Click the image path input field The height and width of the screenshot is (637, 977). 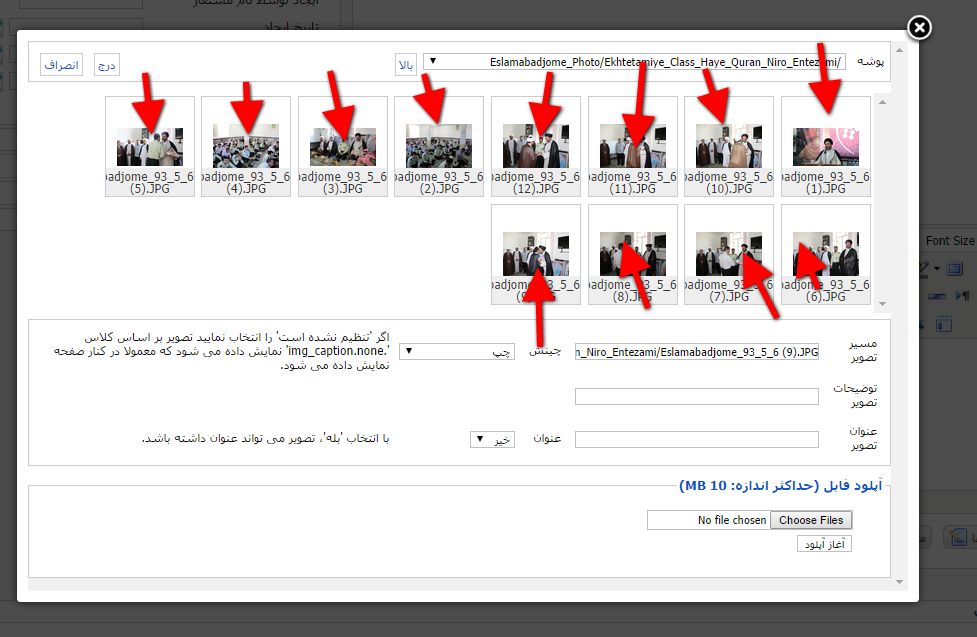[697, 352]
